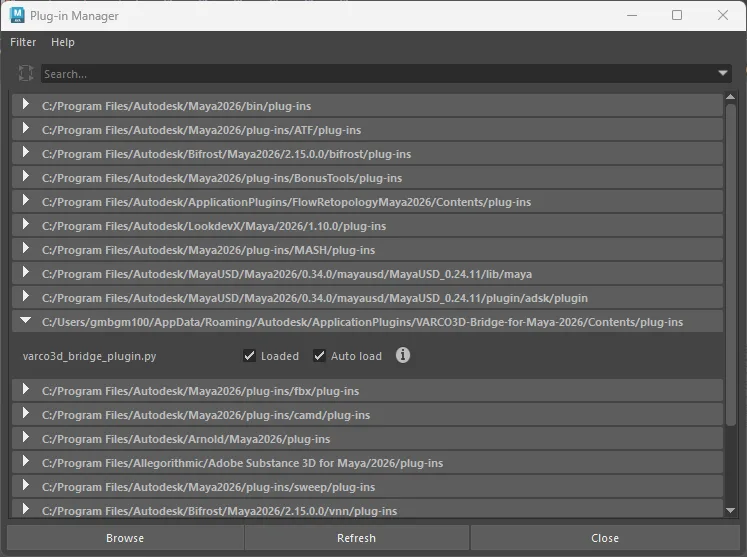Expand the MASH/plug-ins section

(x=26, y=248)
